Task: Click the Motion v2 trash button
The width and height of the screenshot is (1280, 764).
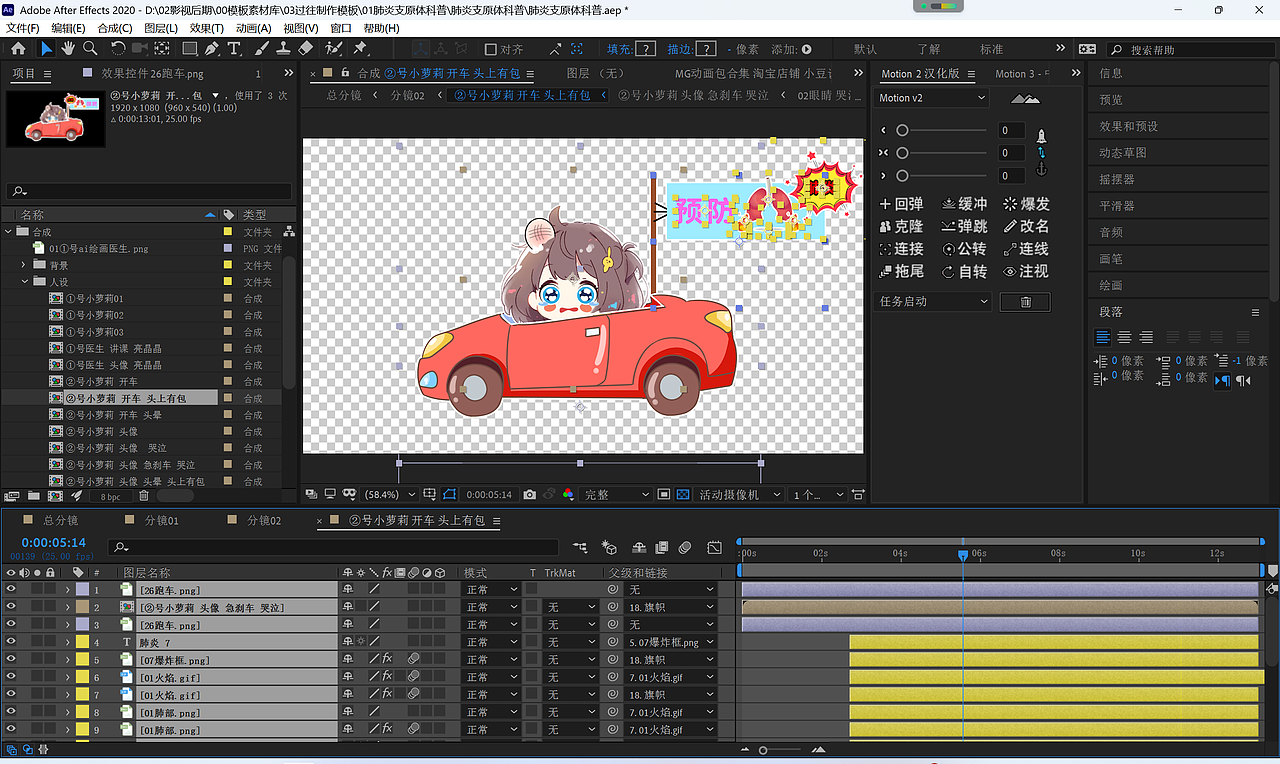Action: click(x=1025, y=302)
